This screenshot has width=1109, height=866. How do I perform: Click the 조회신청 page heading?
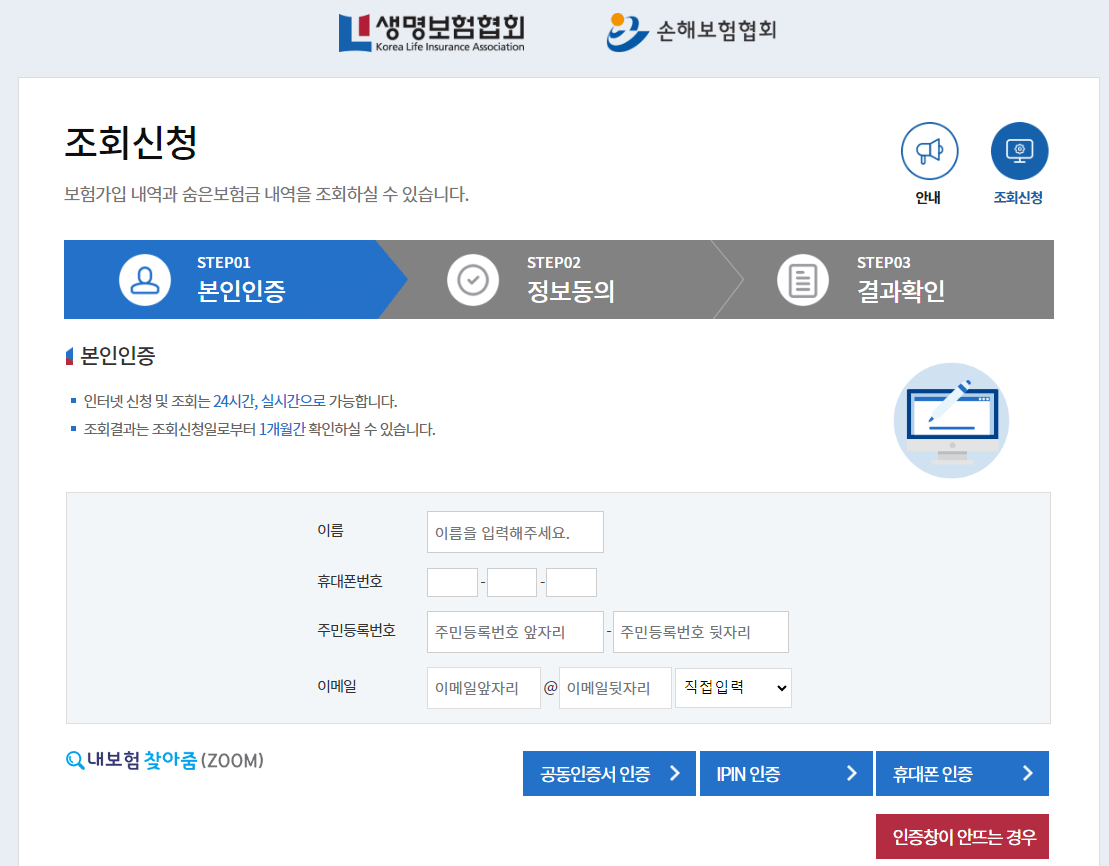coord(131,143)
